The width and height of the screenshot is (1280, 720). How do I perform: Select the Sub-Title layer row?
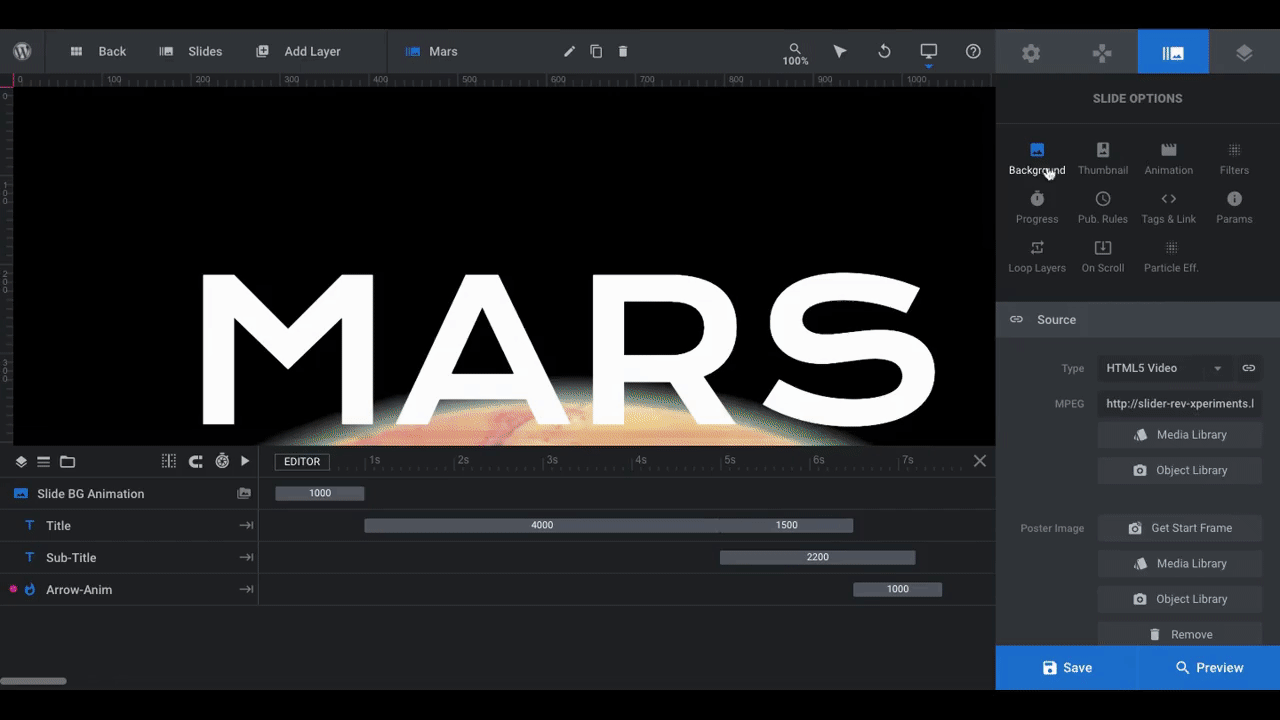[129, 558]
